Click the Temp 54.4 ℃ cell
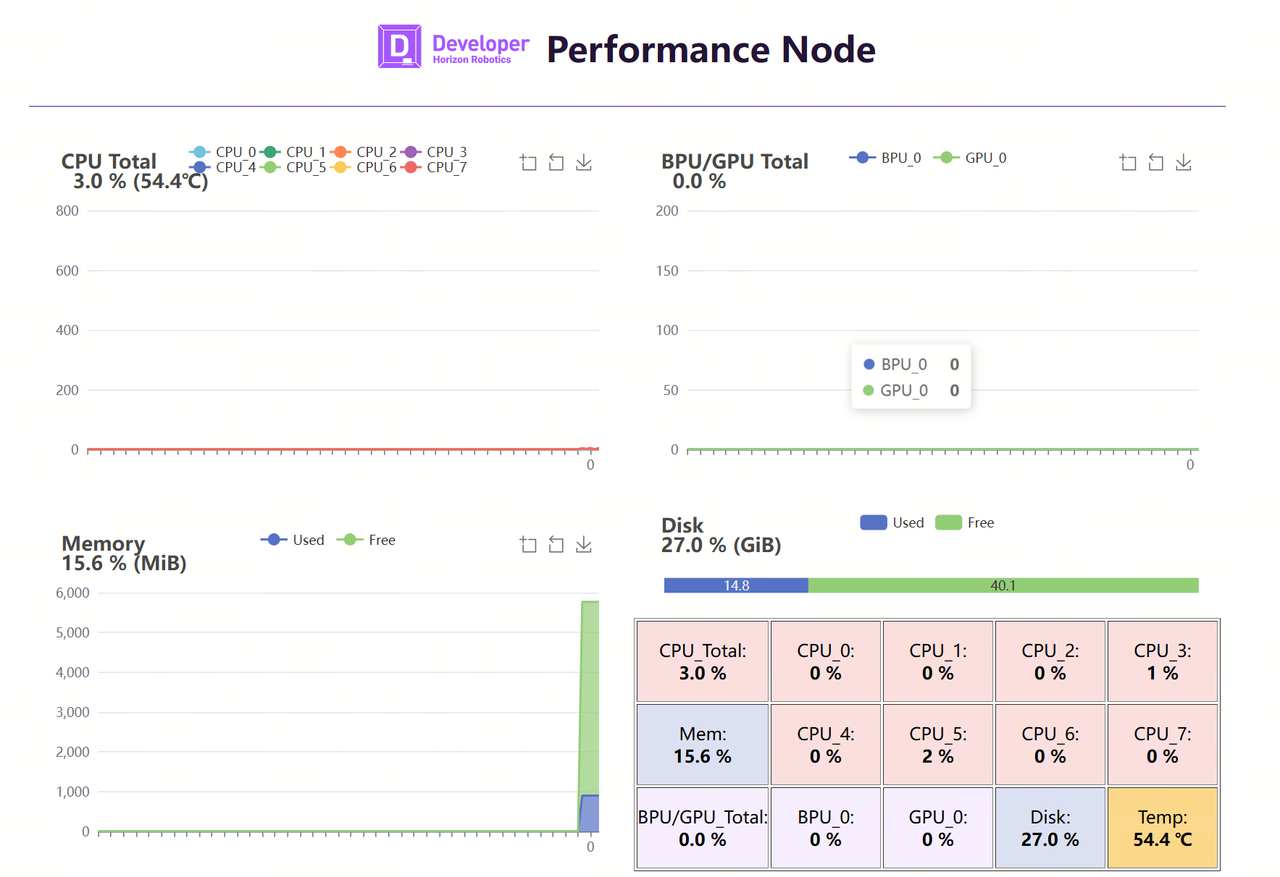Screen dimensions: 1280x877 pos(1163,828)
